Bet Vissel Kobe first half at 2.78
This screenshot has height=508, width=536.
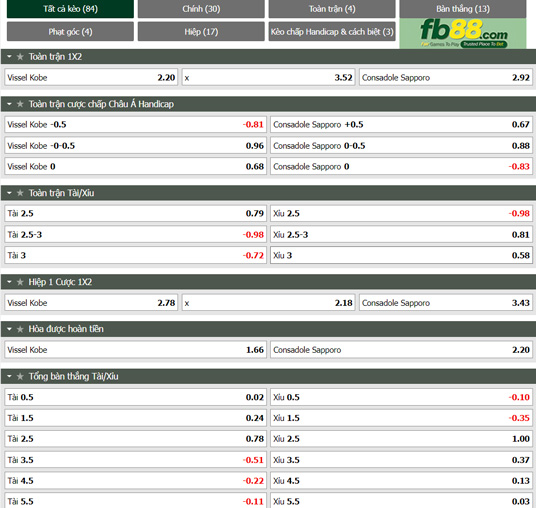point(91,303)
